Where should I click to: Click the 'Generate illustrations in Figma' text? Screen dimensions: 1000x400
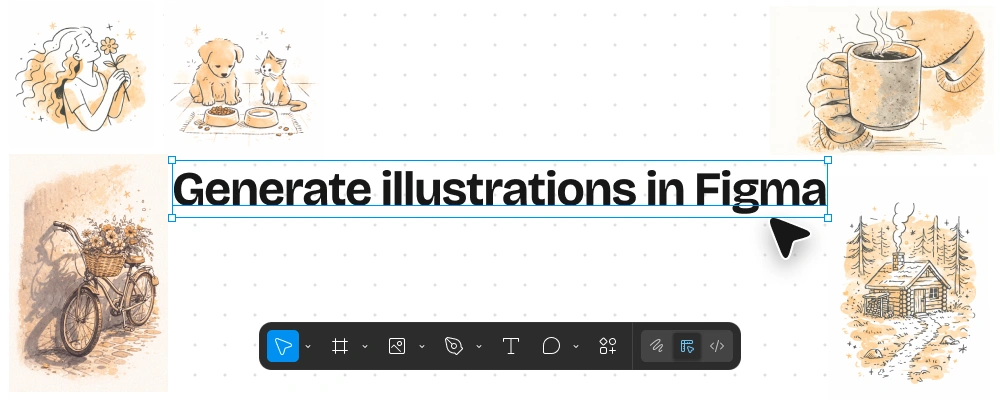(x=500, y=189)
